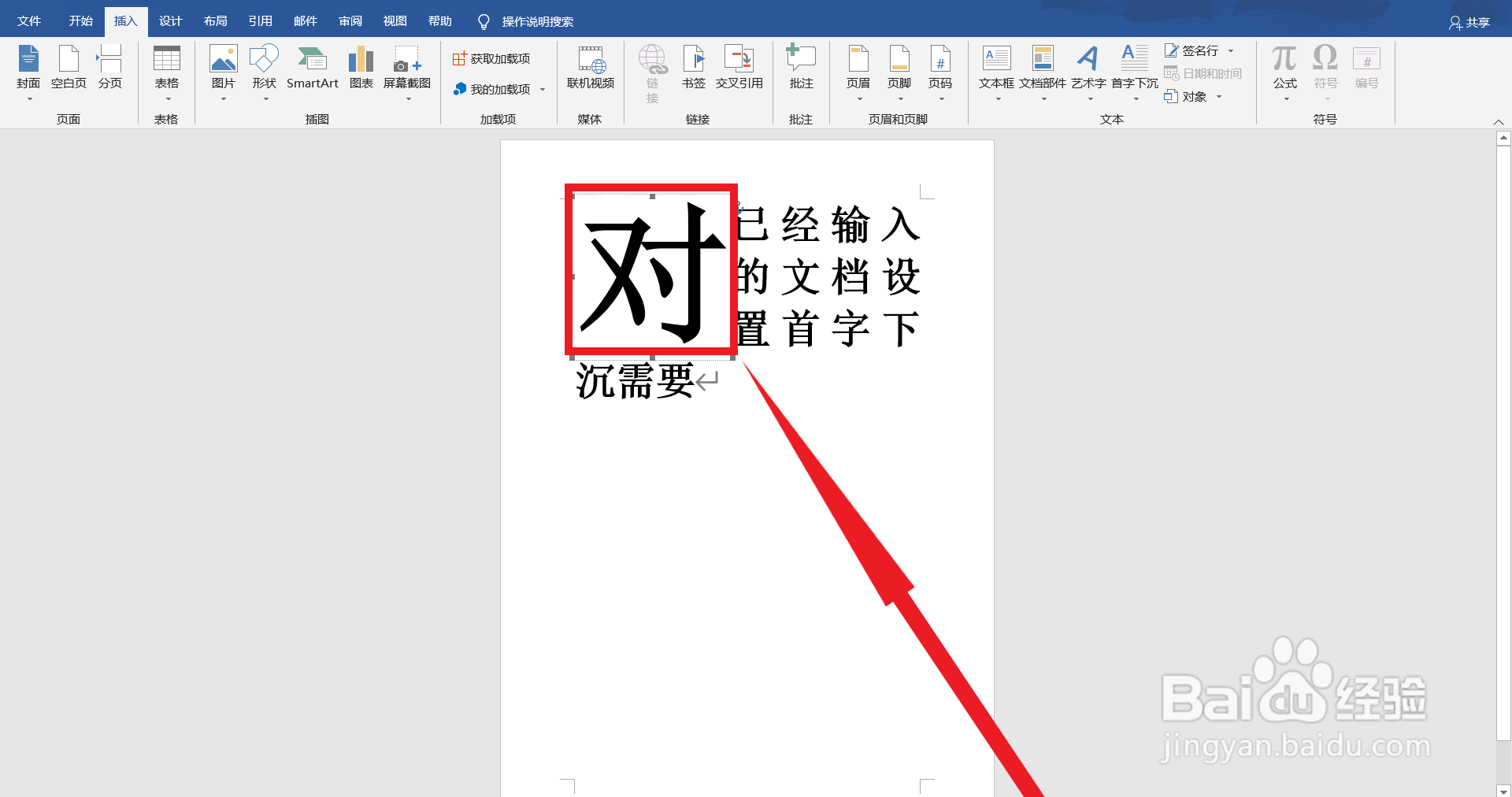The height and width of the screenshot is (797, 1512).
Task: Click the Tell Me search box
Action: (526, 21)
